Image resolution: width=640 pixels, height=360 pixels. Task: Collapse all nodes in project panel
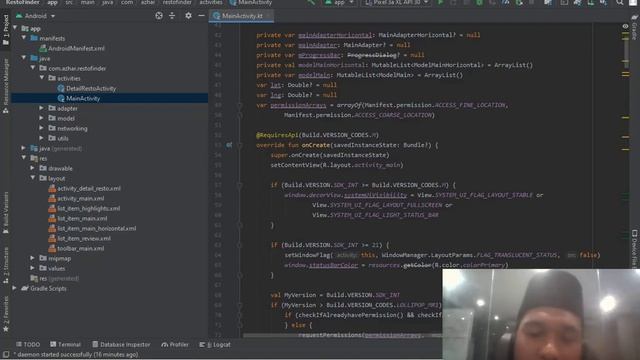172,16
